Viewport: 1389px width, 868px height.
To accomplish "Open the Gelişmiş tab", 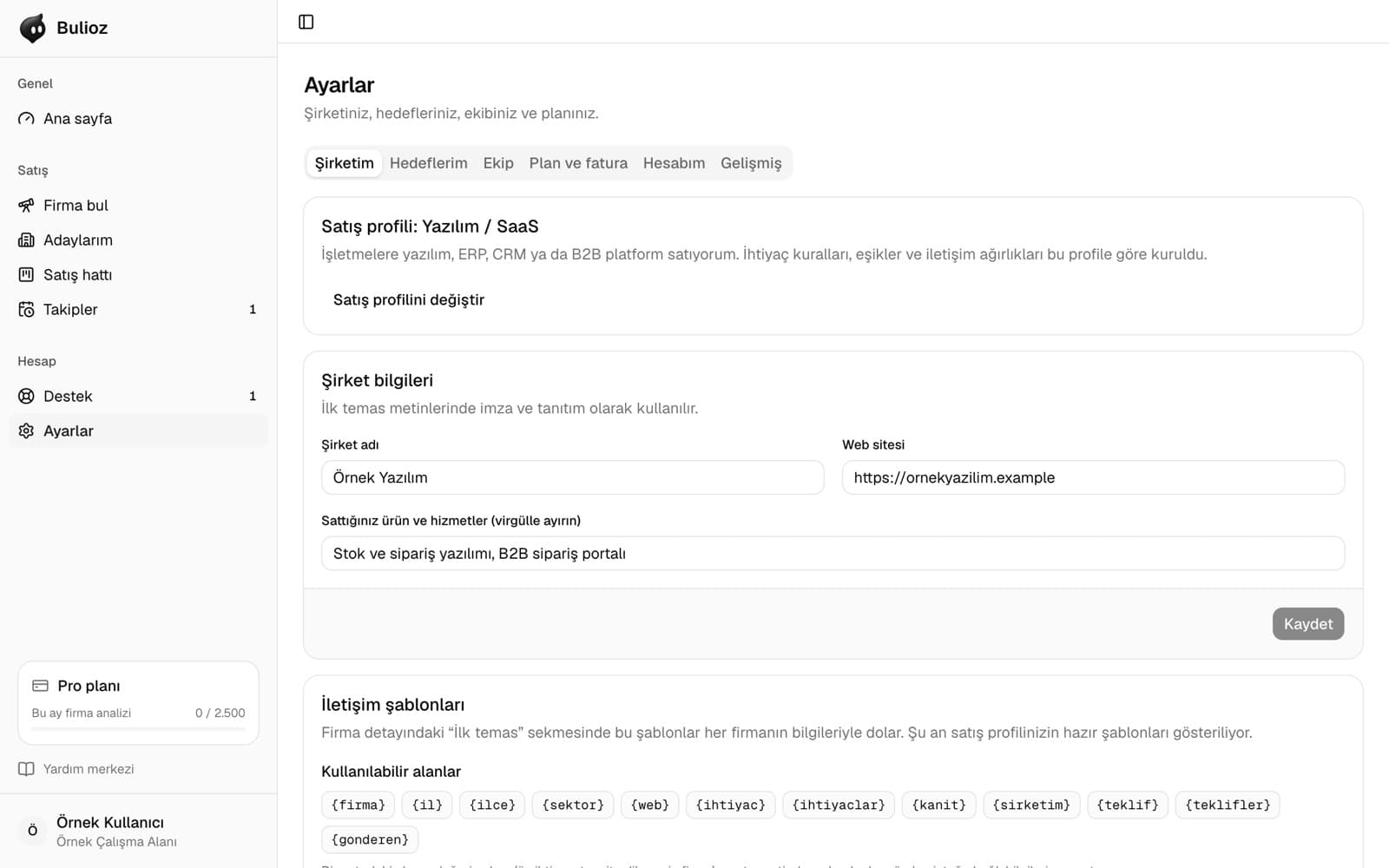I will [x=751, y=163].
